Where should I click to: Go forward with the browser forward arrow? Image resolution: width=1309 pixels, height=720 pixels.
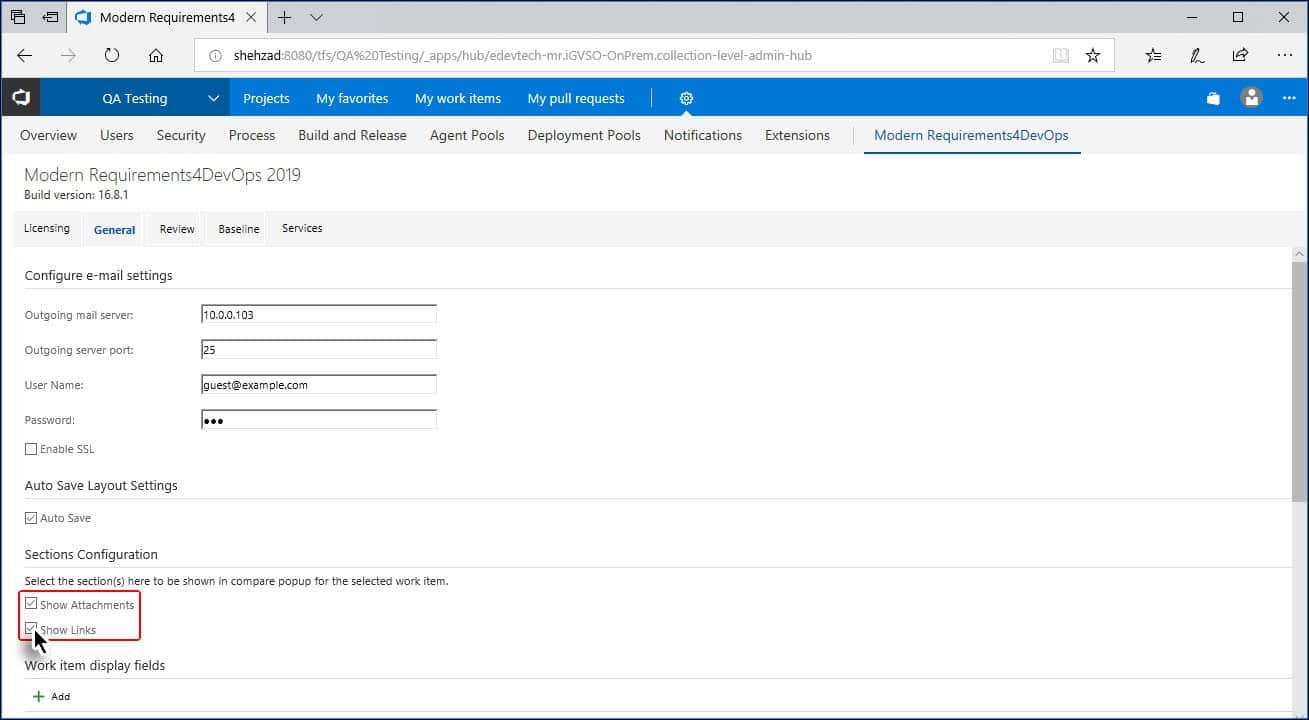[x=68, y=56]
